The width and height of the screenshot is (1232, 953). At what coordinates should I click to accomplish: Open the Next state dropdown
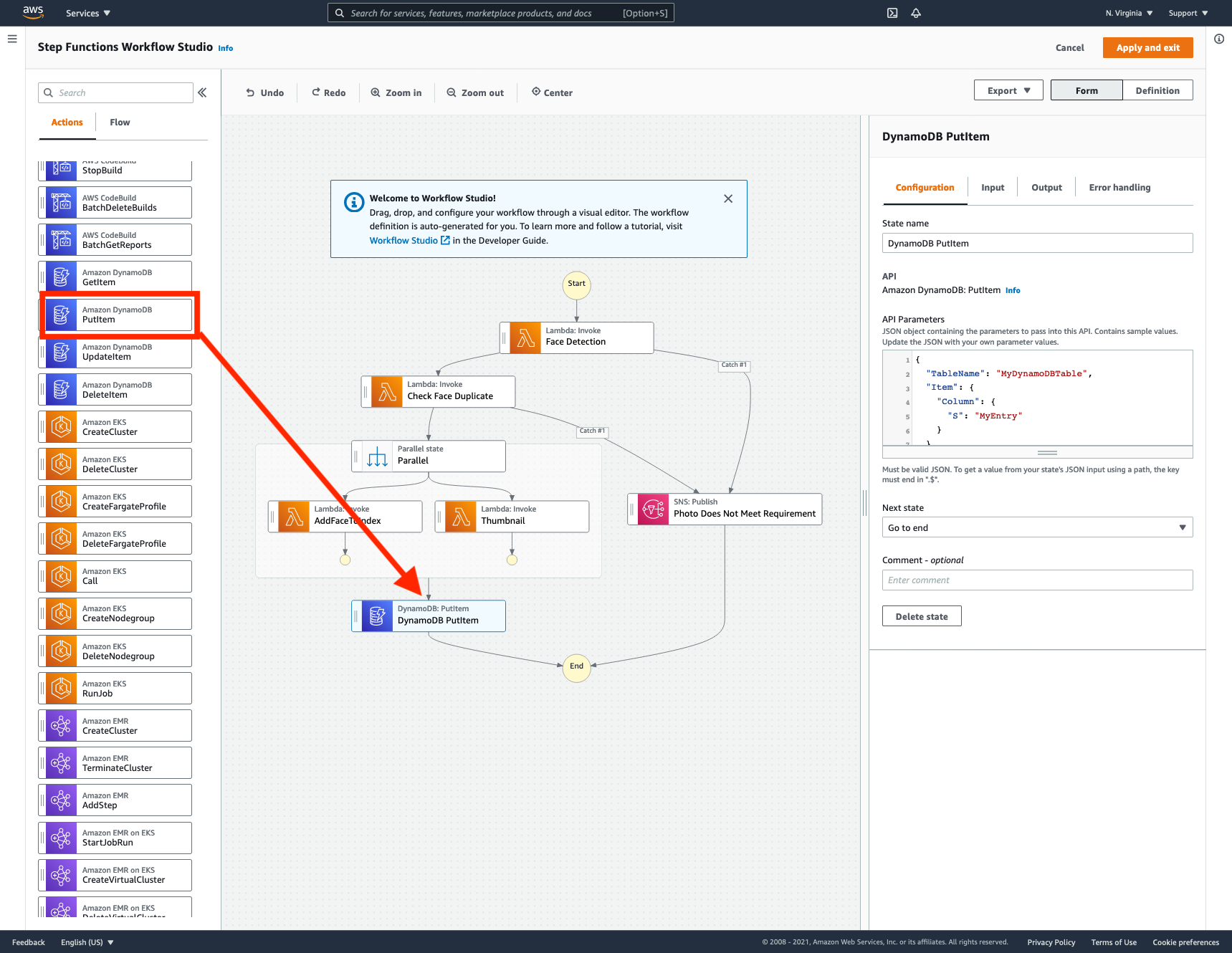click(1037, 527)
